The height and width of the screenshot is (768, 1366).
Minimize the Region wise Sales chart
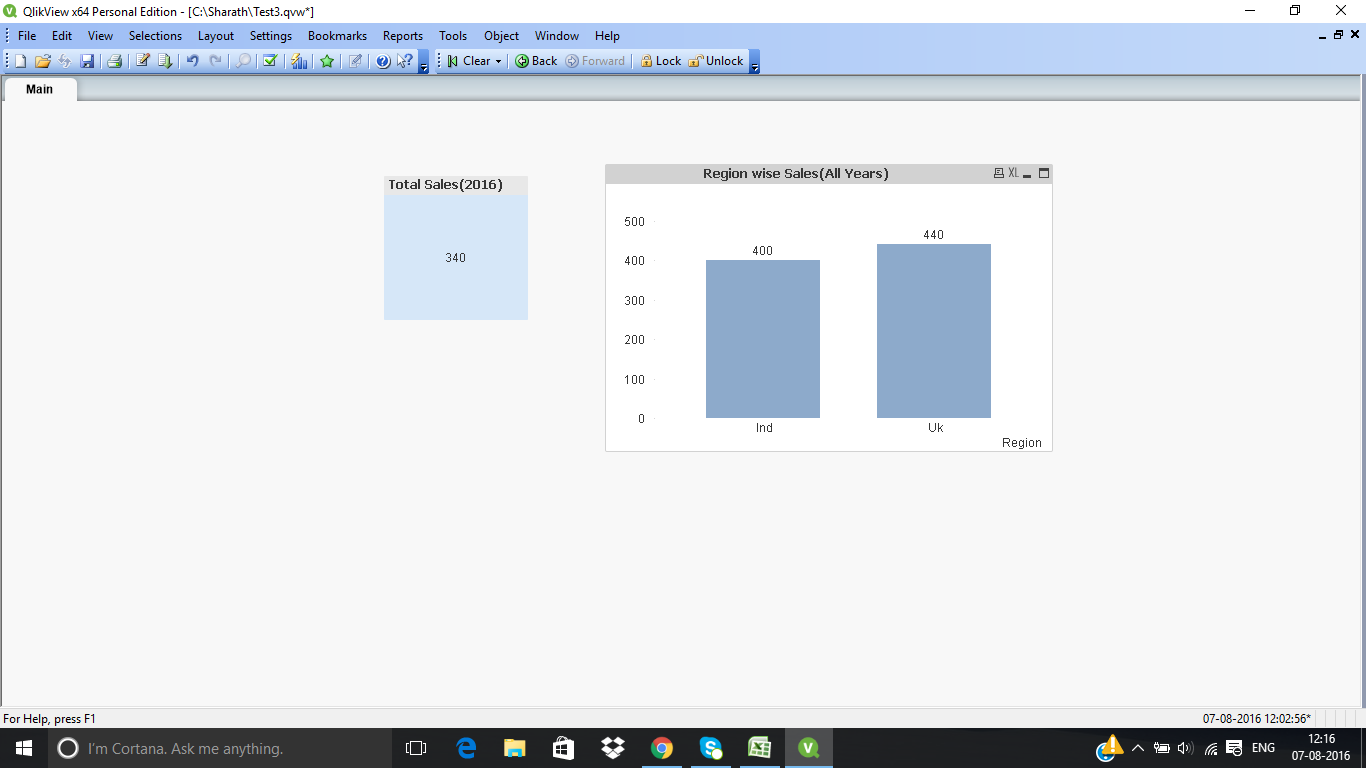1027,174
